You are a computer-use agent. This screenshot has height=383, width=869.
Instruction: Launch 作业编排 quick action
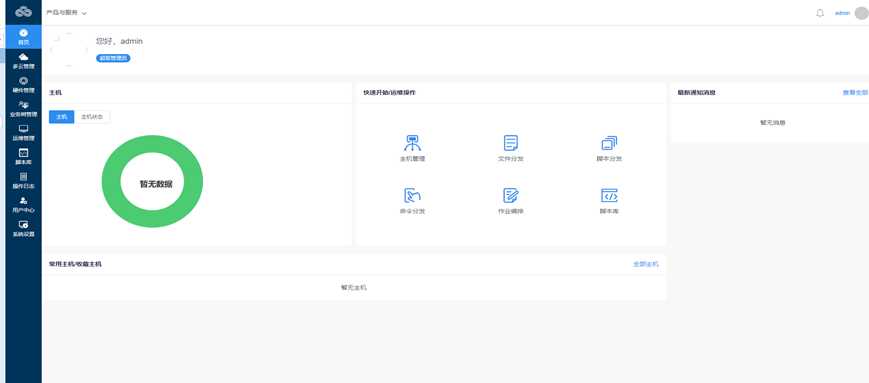[x=510, y=201]
